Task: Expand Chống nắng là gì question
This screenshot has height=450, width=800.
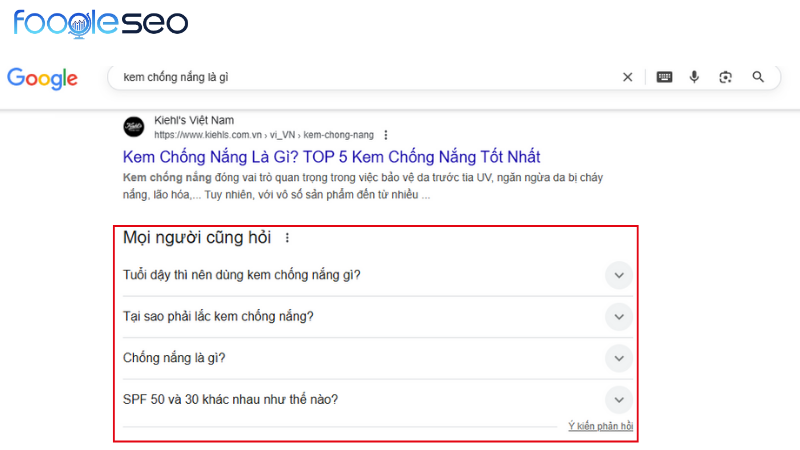Action: tap(619, 358)
